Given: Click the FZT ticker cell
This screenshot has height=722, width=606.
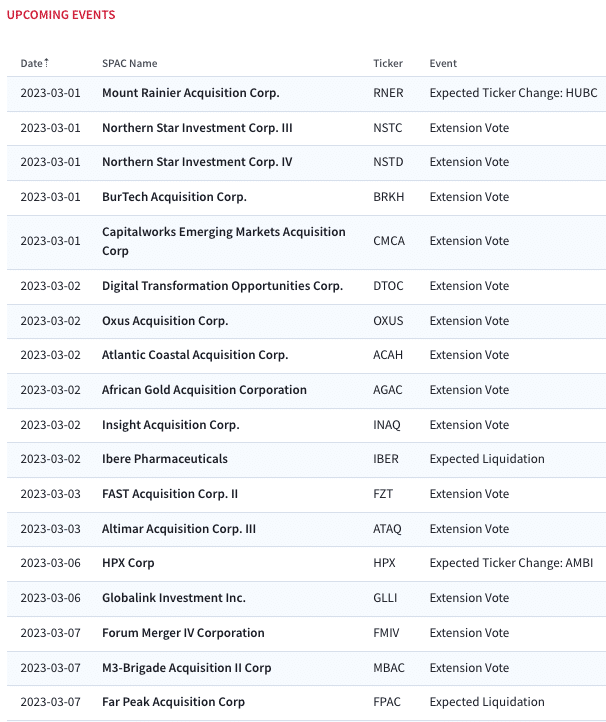Looking at the screenshot, I should tap(383, 494).
